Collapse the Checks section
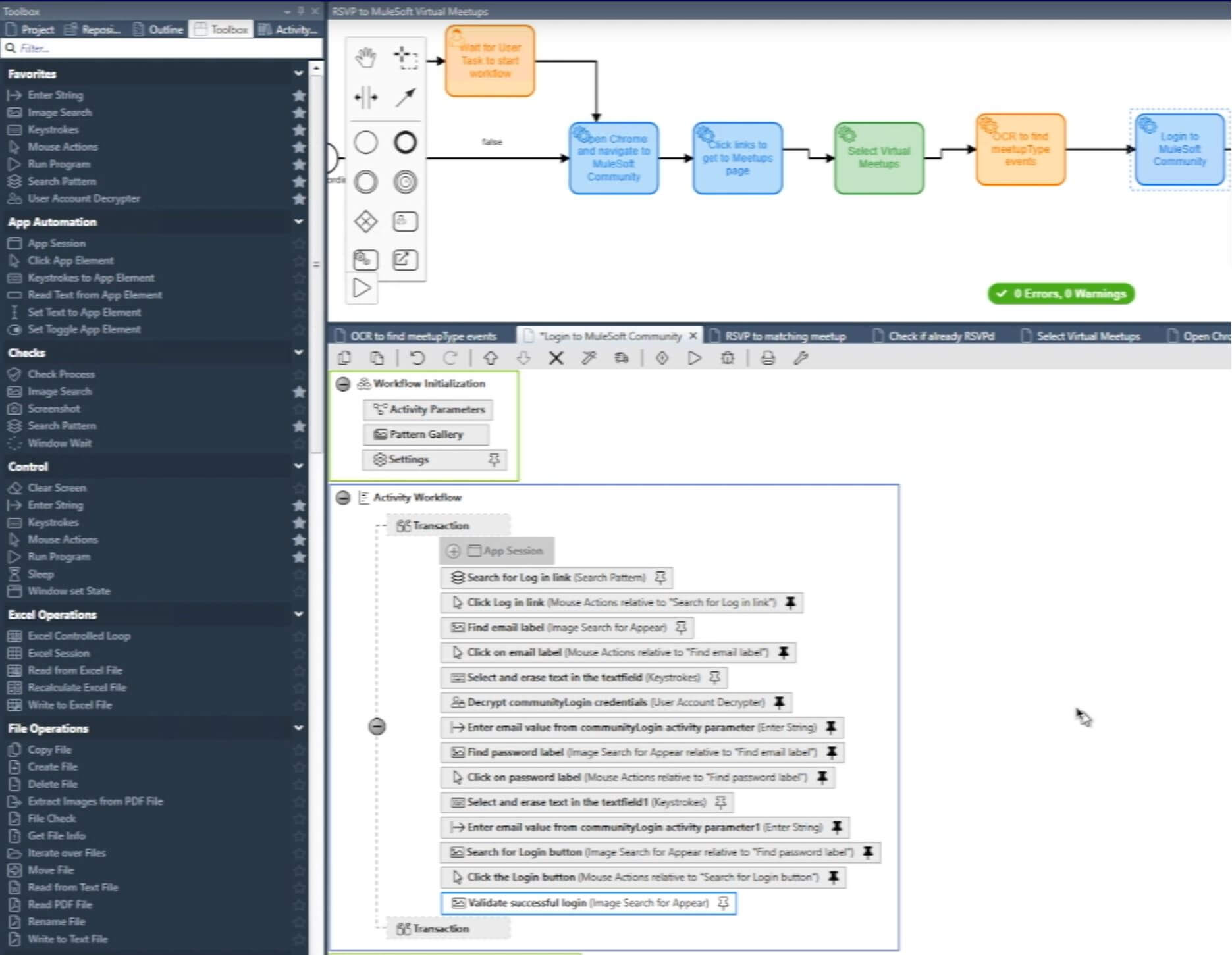1232x955 pixels. click(x=298, y=353)
